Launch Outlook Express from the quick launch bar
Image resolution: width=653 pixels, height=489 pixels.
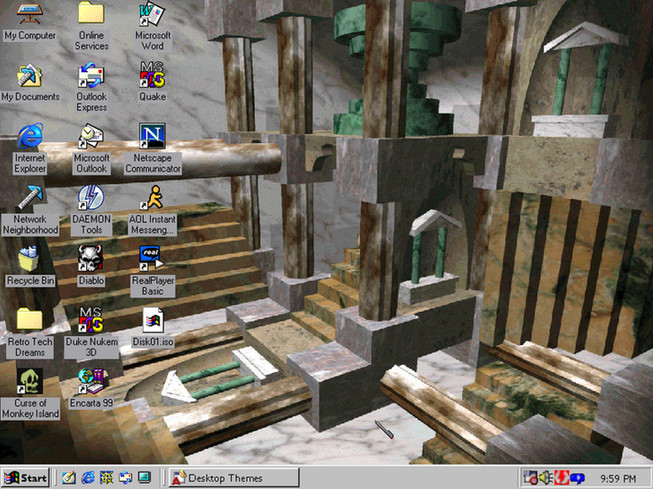tap(125, 478)
